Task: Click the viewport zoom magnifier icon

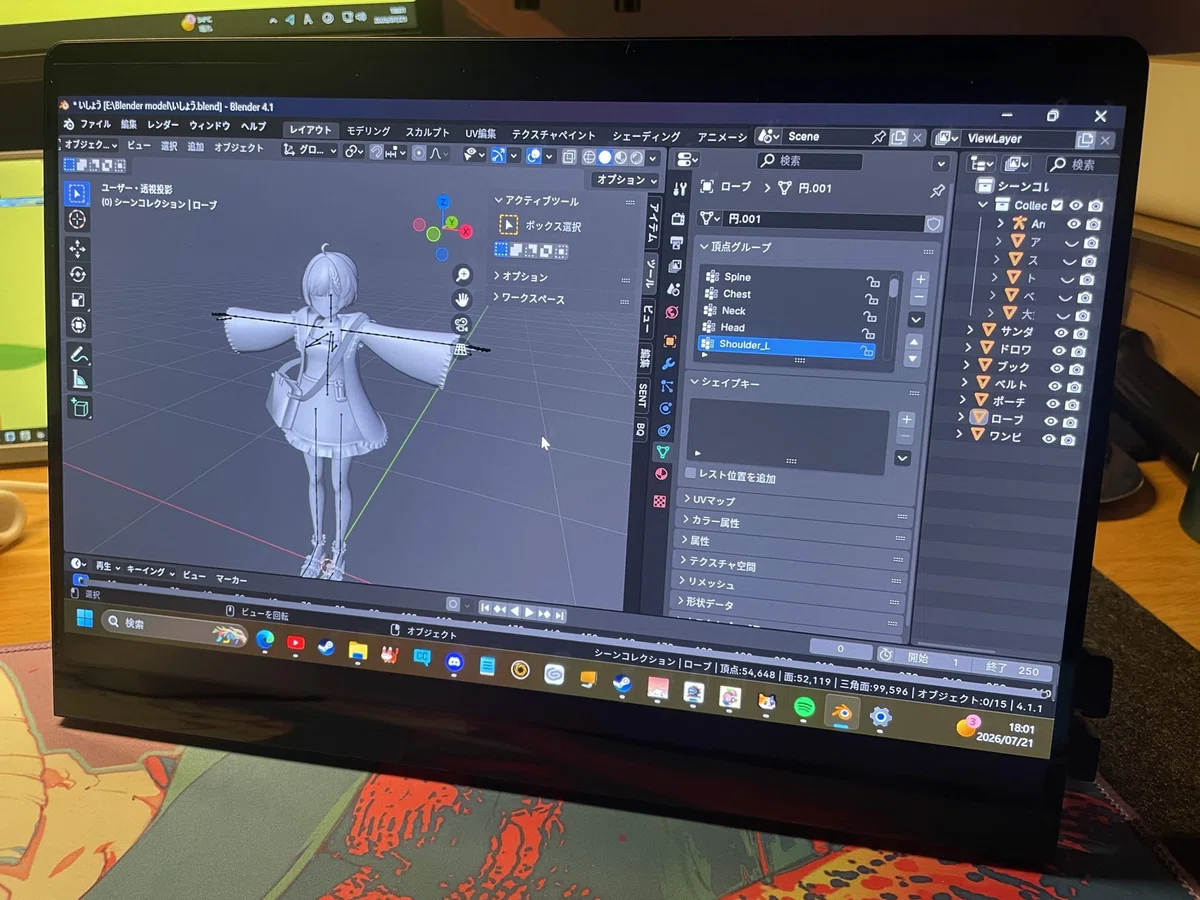Action: [x=463, y=274]
